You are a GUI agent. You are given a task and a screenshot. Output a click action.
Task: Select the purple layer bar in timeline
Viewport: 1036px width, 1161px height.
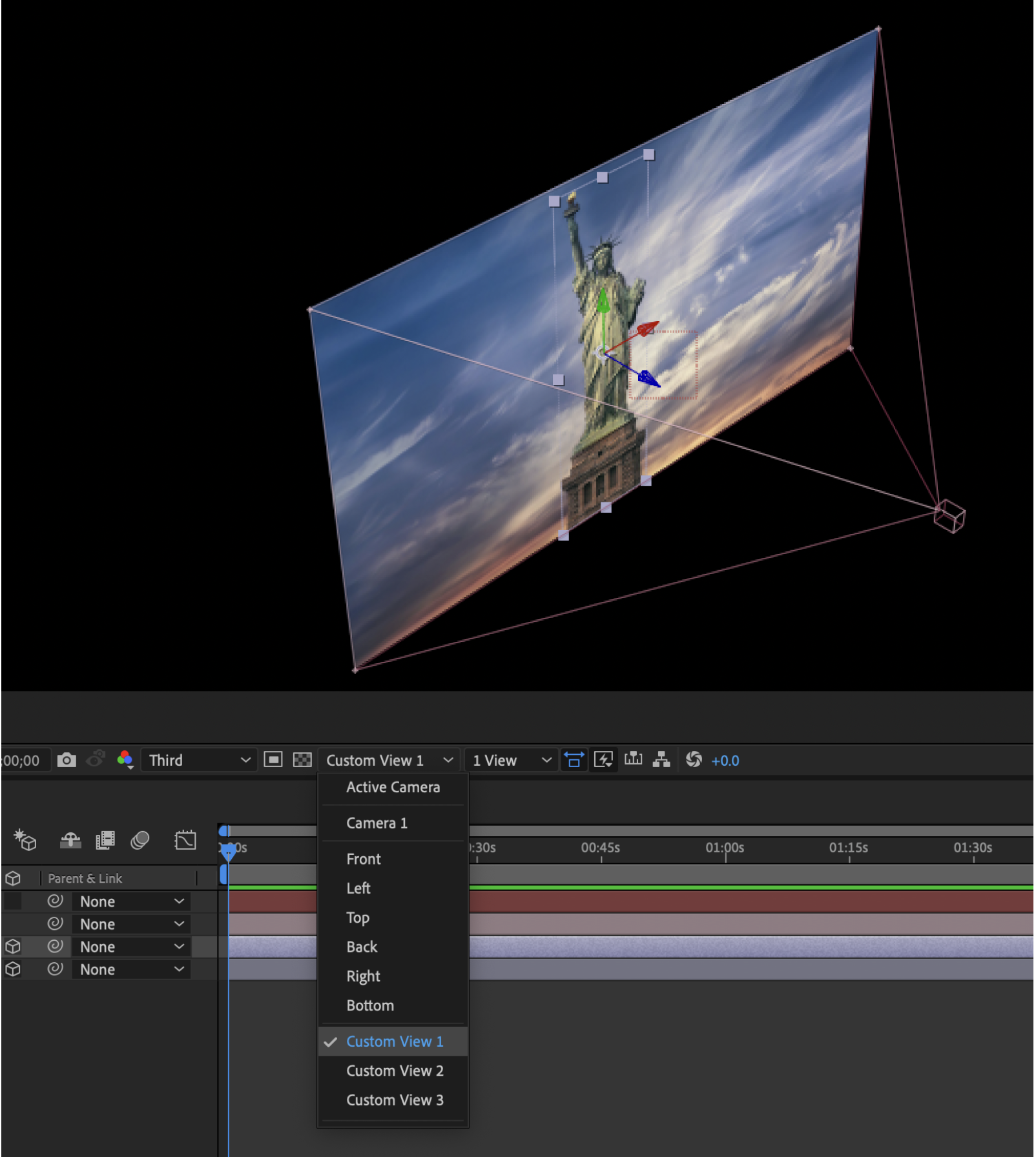(x=751, y=947)
